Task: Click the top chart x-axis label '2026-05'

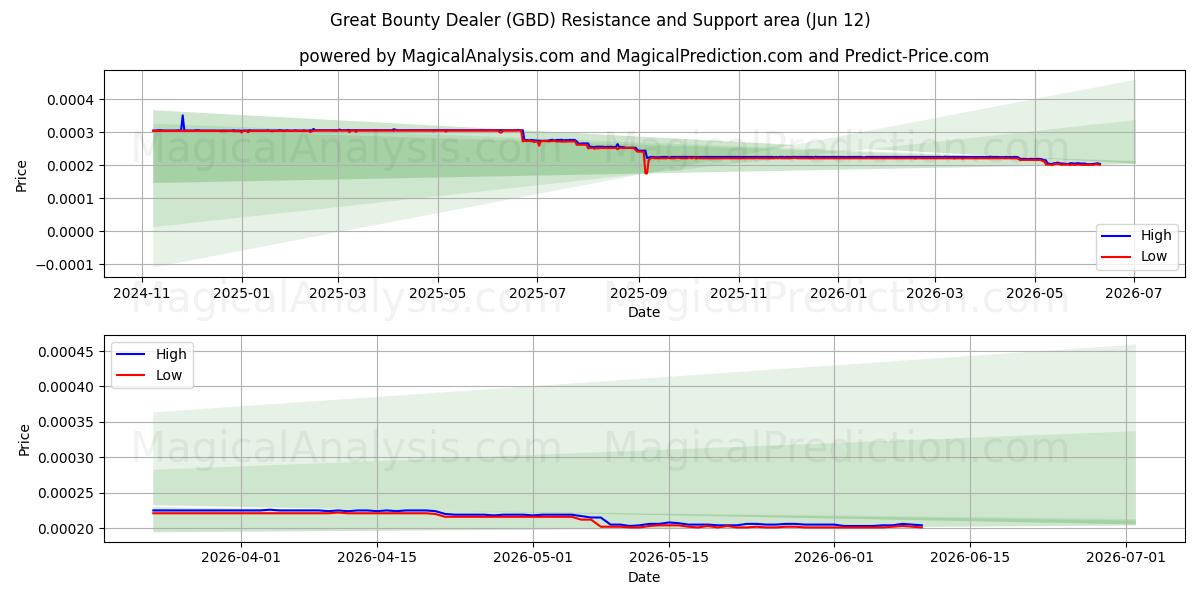Action: coord(1035,294)
